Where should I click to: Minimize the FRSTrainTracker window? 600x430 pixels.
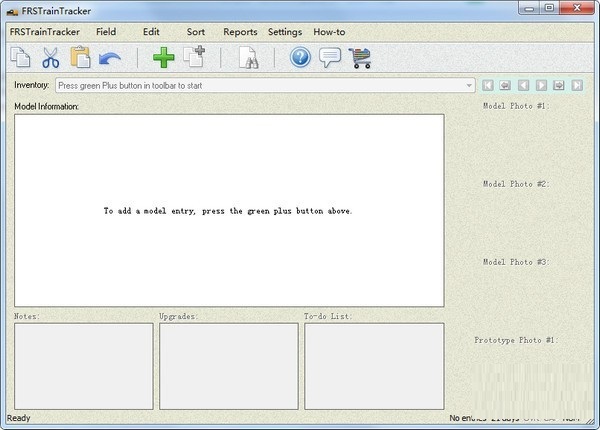529,8
